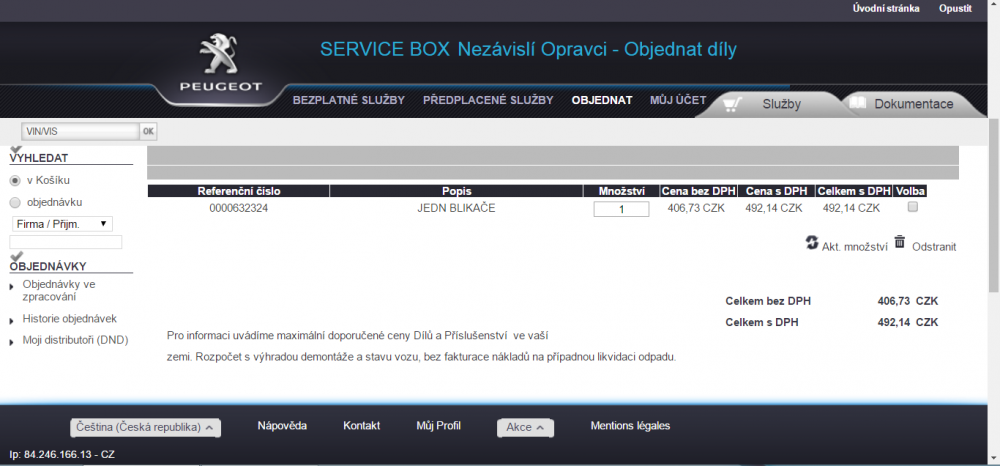The image size is (1000, 466).
Task: Click the Opustit link
Action: click(955, 8)
